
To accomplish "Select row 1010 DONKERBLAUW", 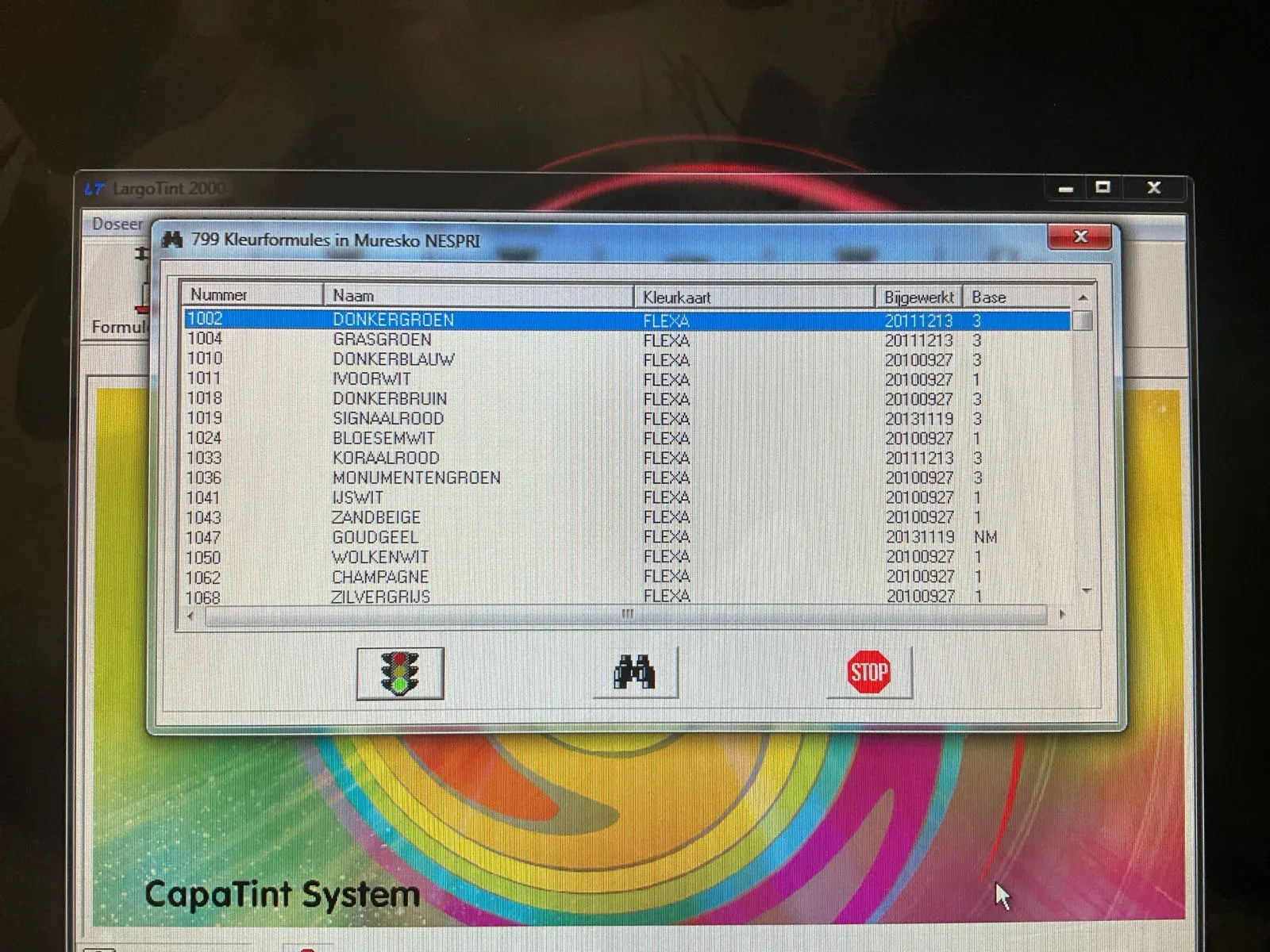I will (x=627, y=359).
